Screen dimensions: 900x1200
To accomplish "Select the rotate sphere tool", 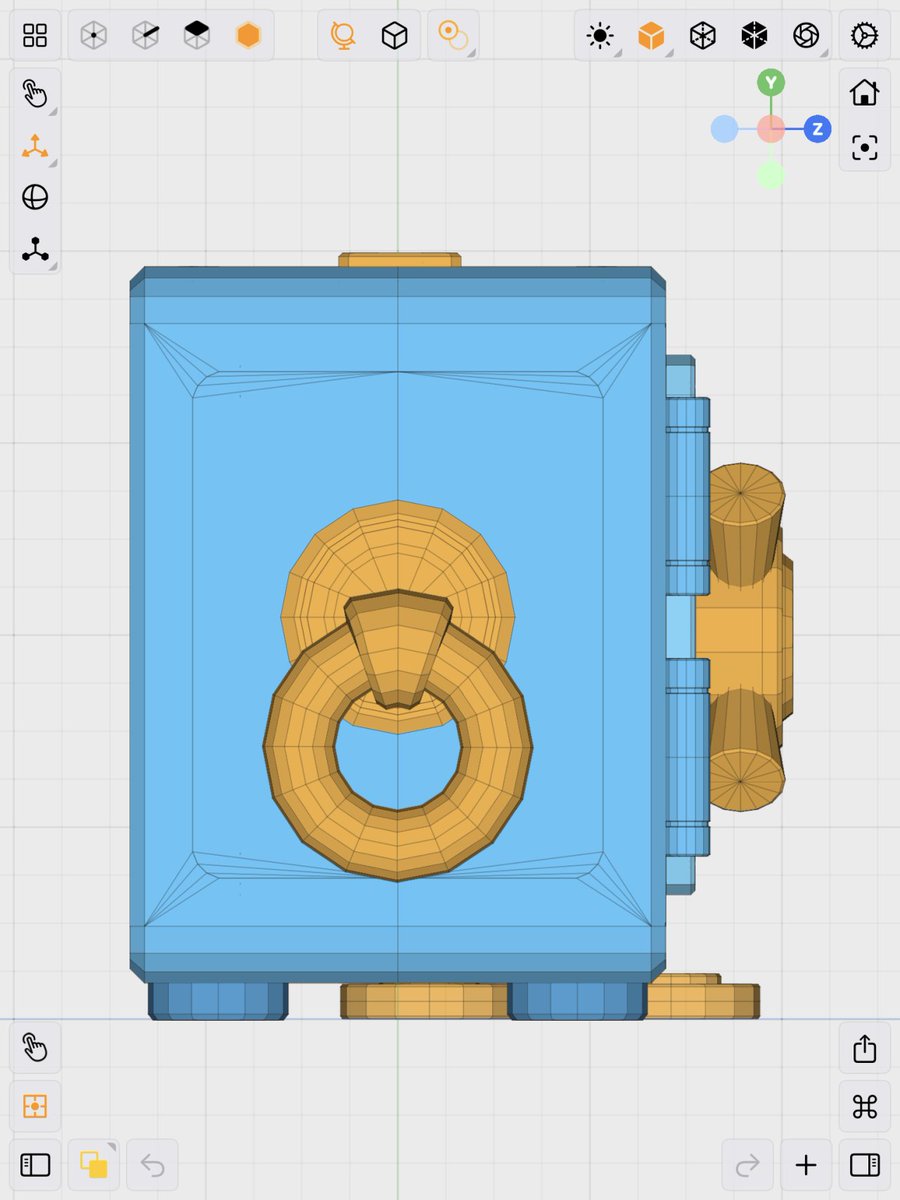I will point(35,197).
